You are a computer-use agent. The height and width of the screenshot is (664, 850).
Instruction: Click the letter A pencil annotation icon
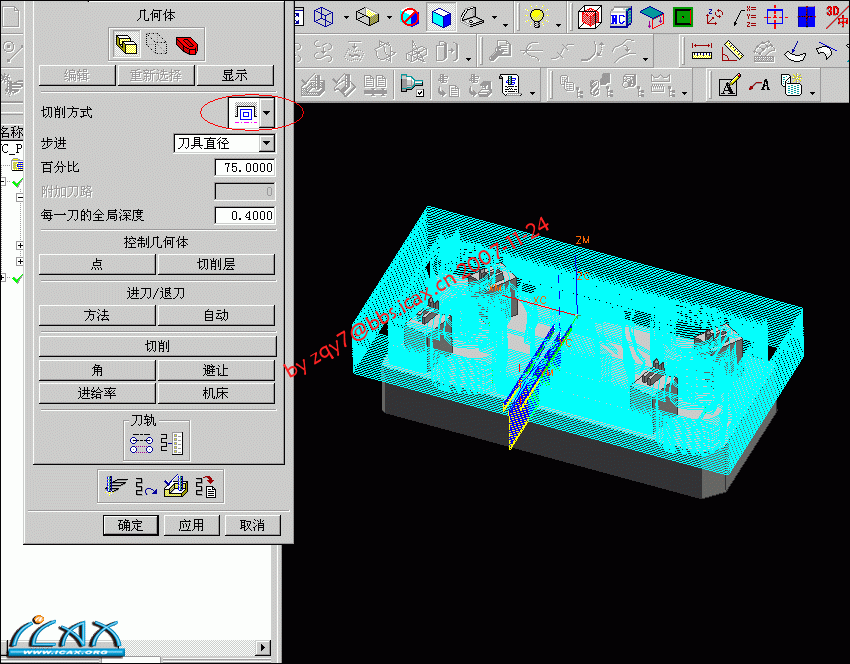[x=729, y=86]
